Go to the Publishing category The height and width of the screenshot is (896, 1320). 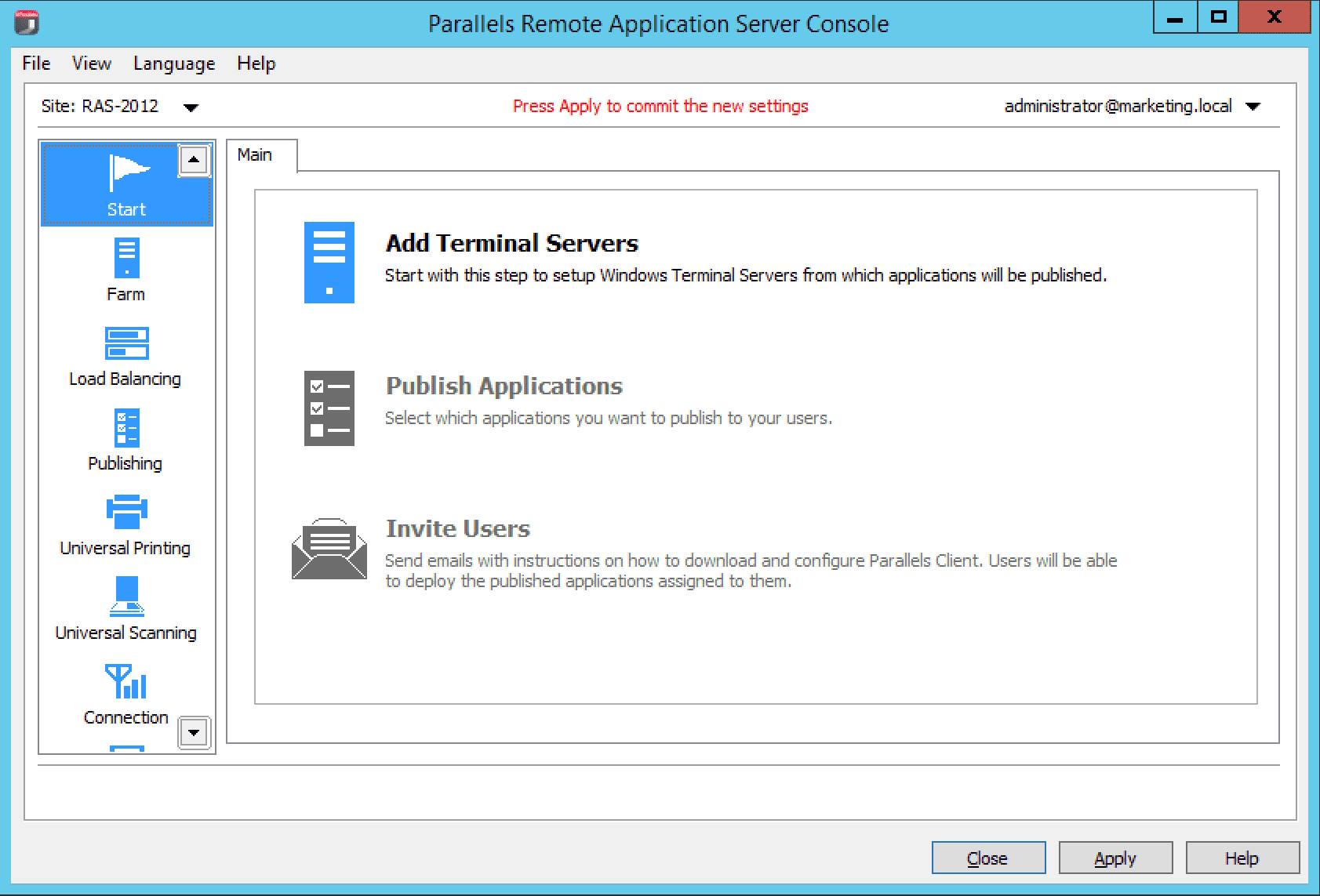[x=126, y=428]
